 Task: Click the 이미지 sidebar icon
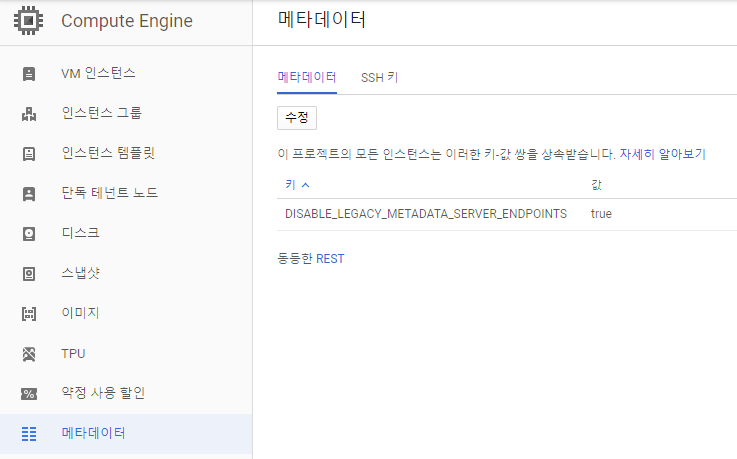point(29,313)
